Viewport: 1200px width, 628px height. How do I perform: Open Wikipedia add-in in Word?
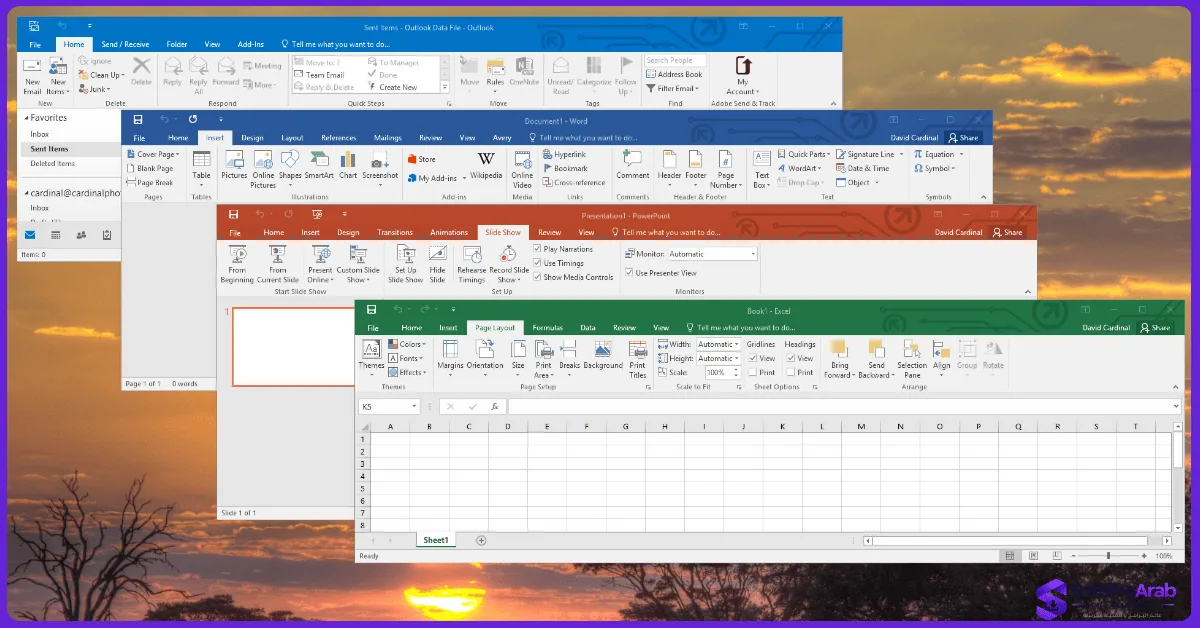tap(486, 165)
